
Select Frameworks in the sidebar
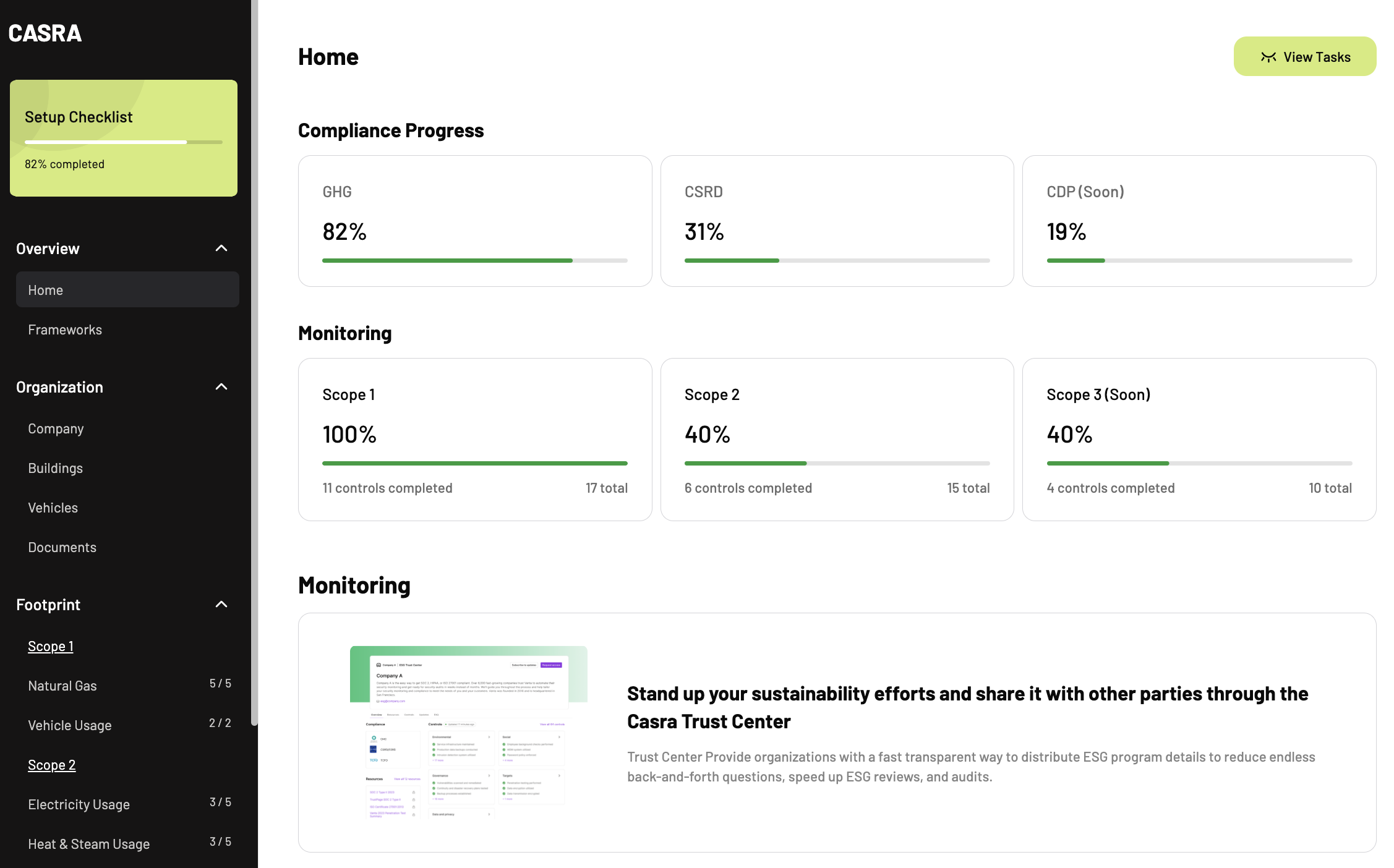click(65, 330)
